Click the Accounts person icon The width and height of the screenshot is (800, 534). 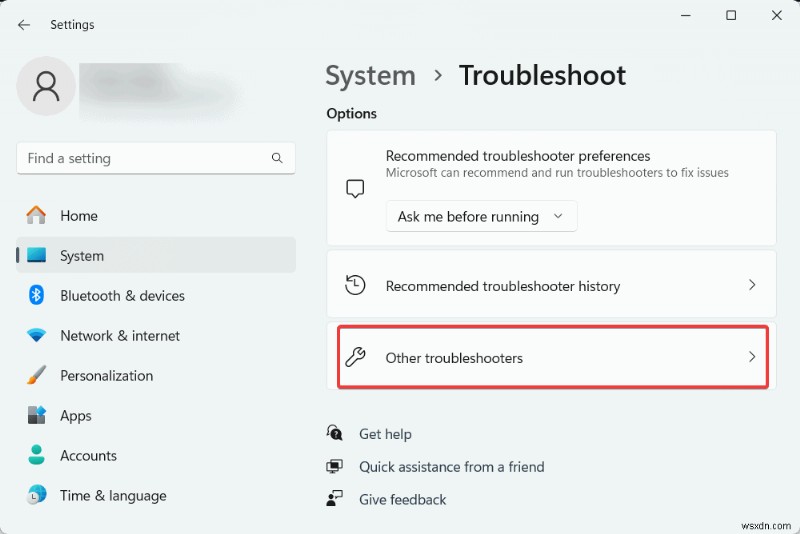point(36,455)
